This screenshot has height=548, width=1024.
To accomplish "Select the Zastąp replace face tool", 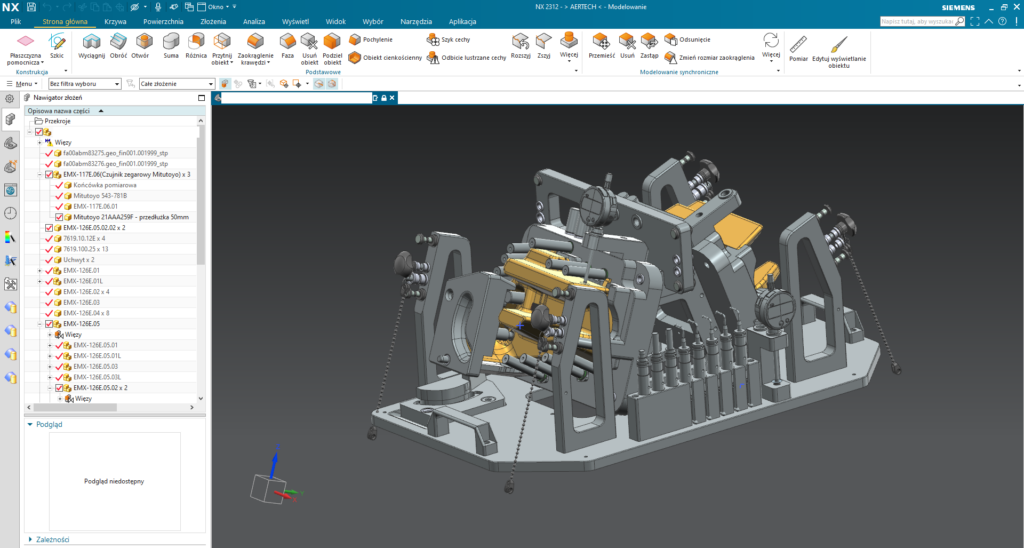I will pos(649,46).
